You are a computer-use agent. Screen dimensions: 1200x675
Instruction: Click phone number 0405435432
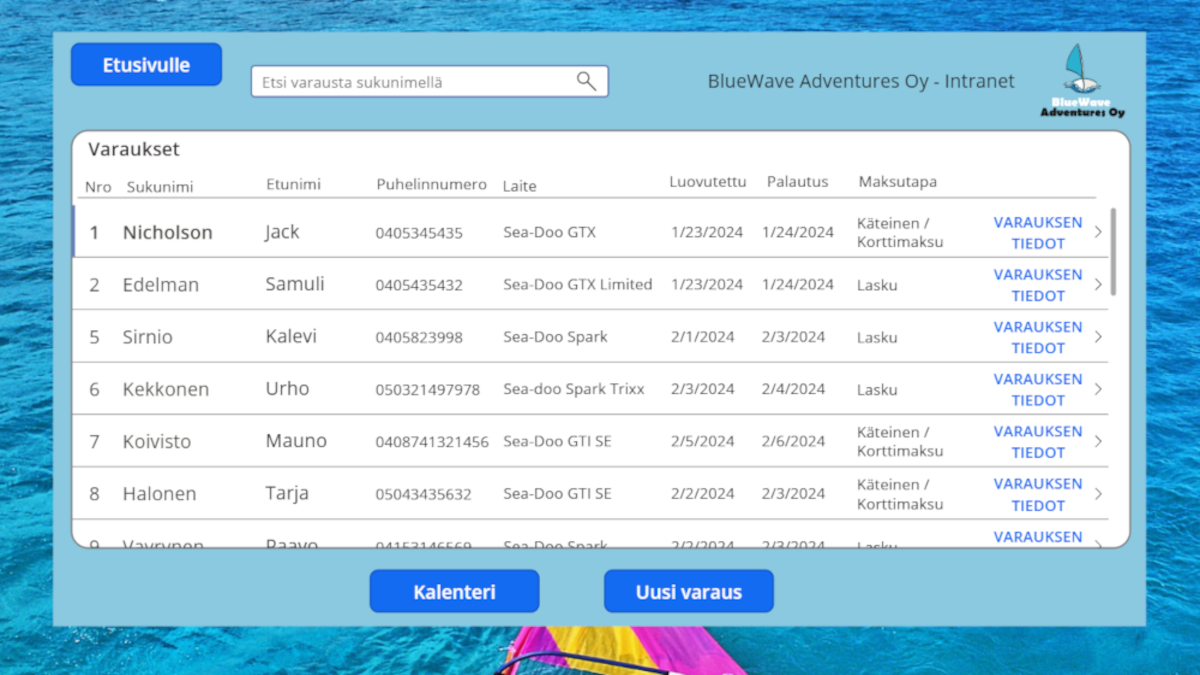pos(419,285)
